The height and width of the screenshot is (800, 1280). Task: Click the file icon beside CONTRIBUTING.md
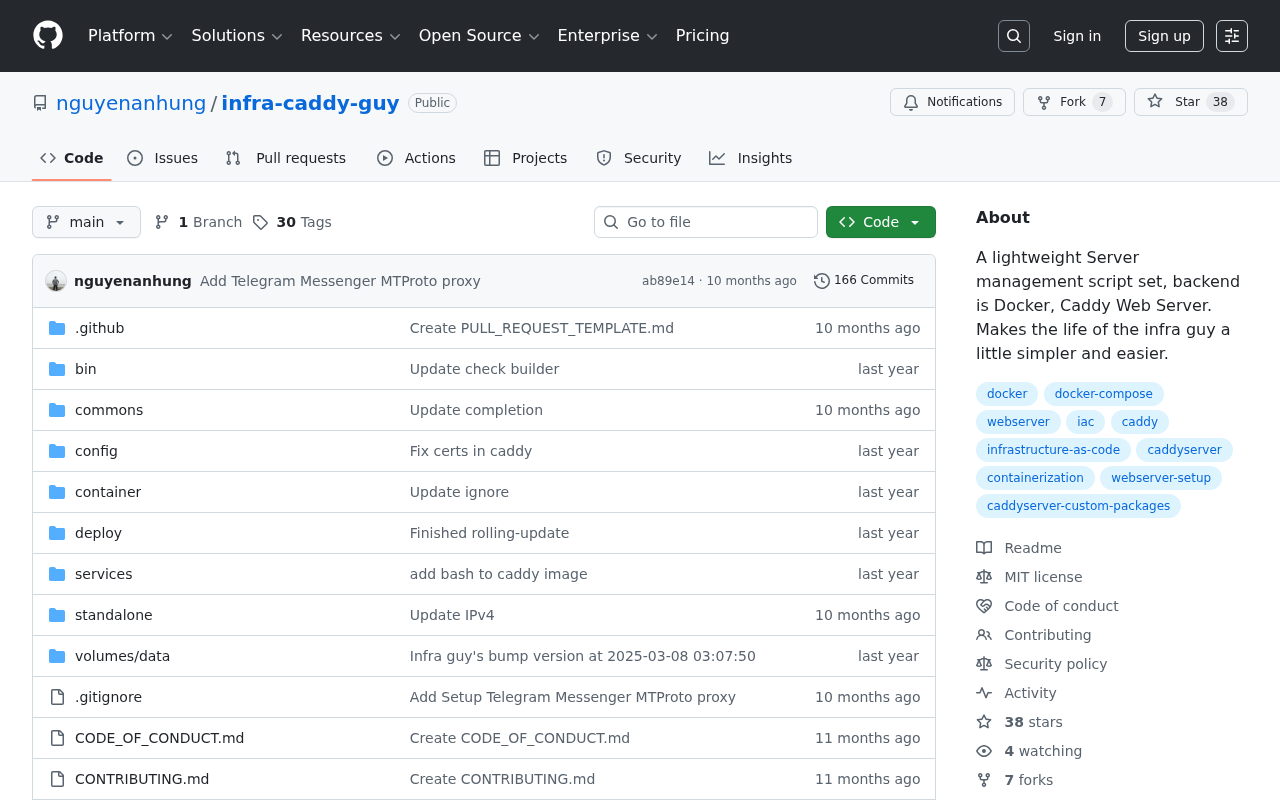tap(57, 778)
